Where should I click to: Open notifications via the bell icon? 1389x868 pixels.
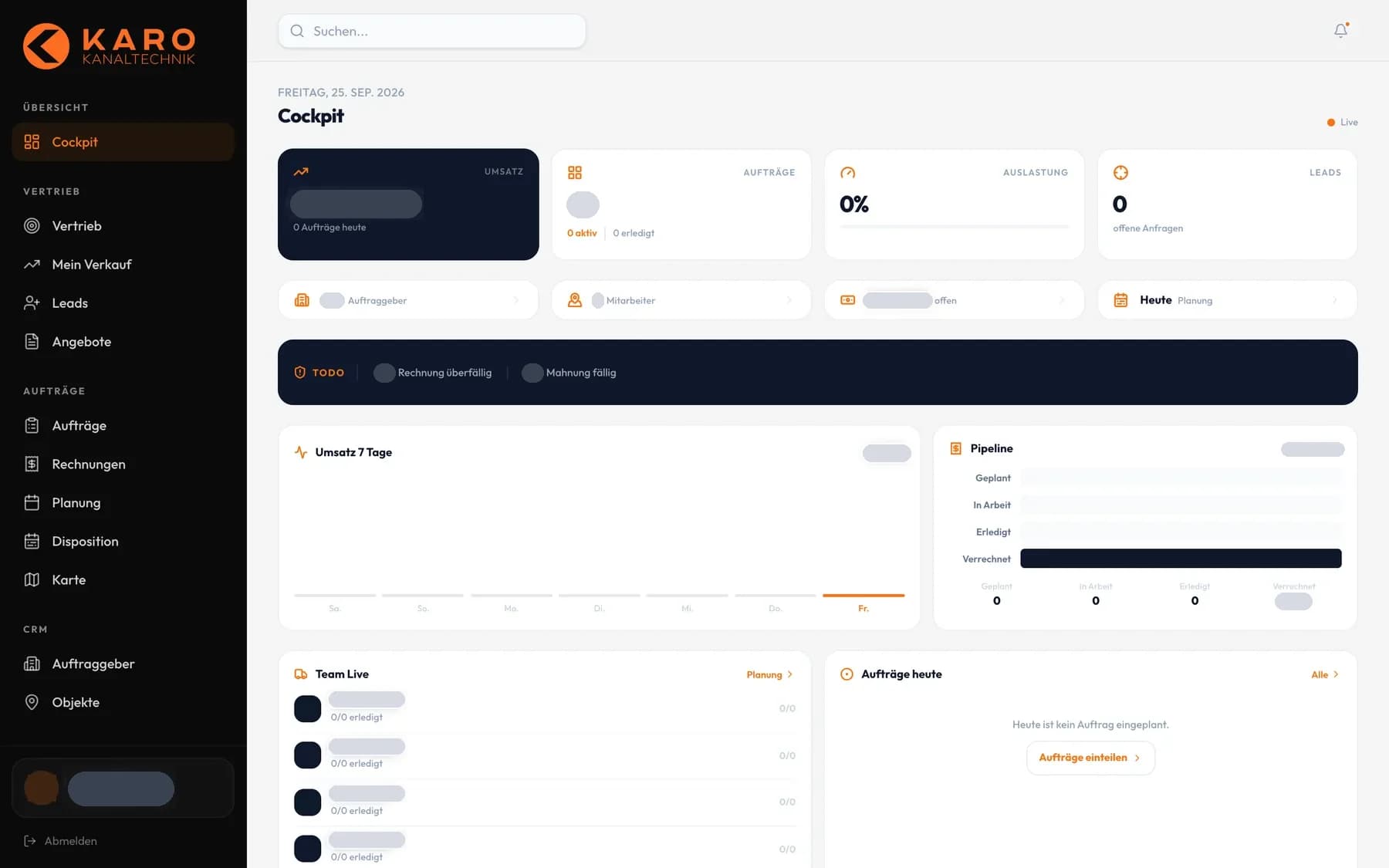pos(1340,31)
